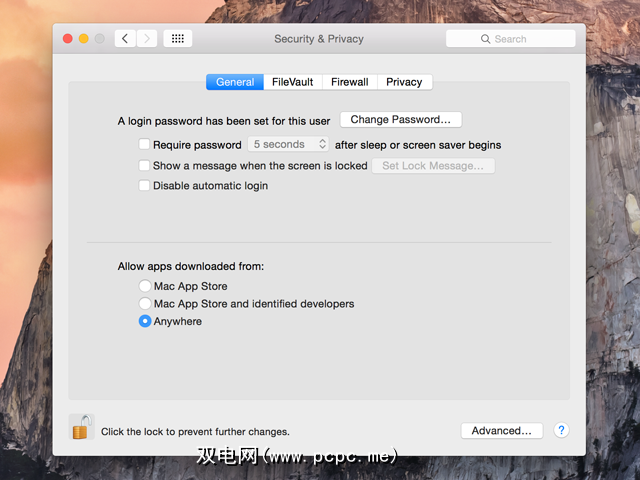Focus the Search input field
Image resolution: width=640 pixels, height=480 pixels.
click(x=511, y=39)
